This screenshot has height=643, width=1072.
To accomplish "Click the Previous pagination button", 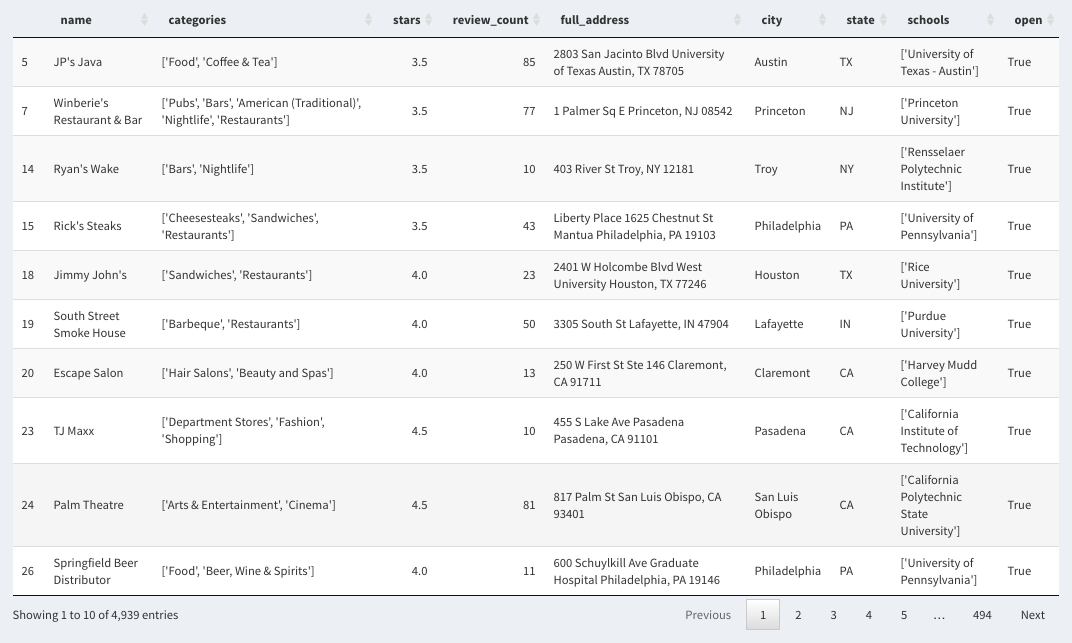I will pos(708,615).
